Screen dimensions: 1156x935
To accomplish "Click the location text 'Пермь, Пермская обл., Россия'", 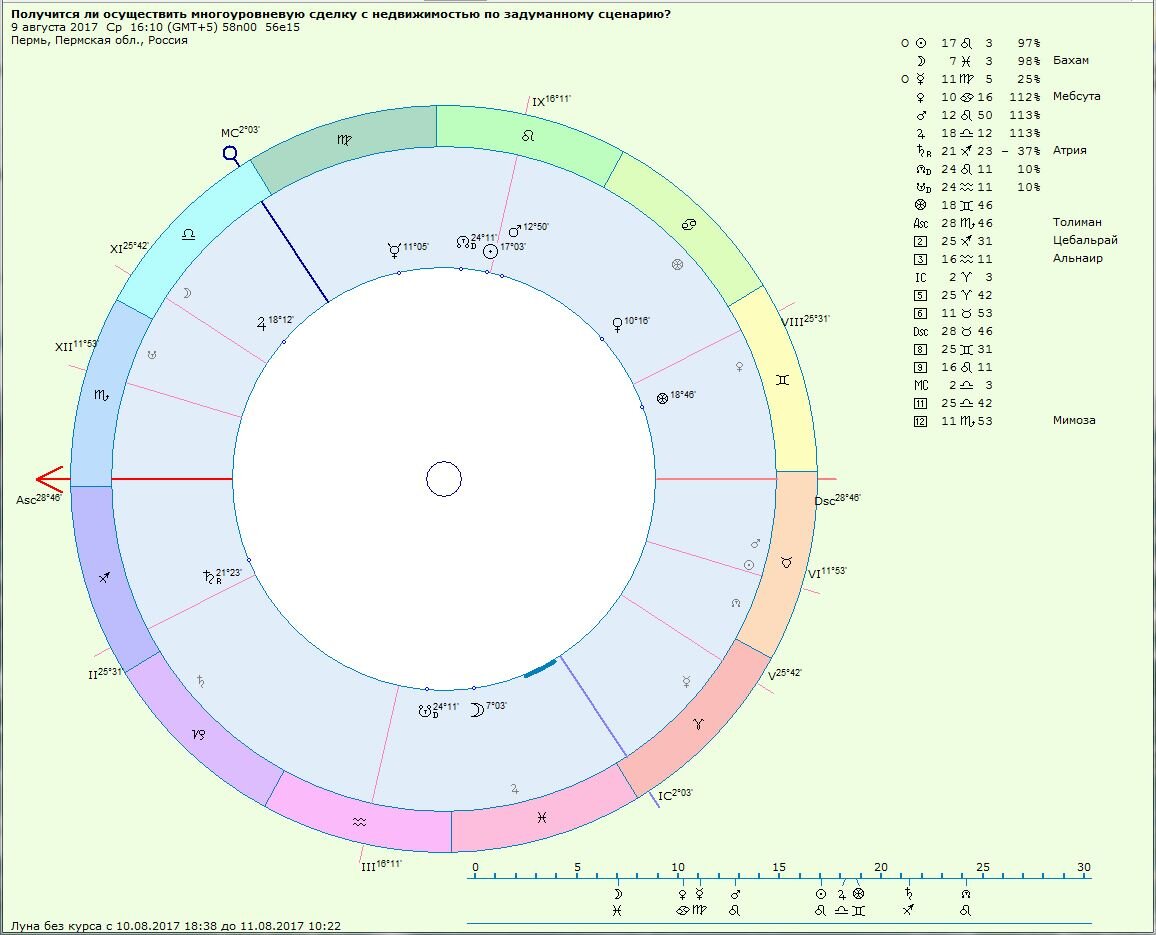I will coord(99,41).
